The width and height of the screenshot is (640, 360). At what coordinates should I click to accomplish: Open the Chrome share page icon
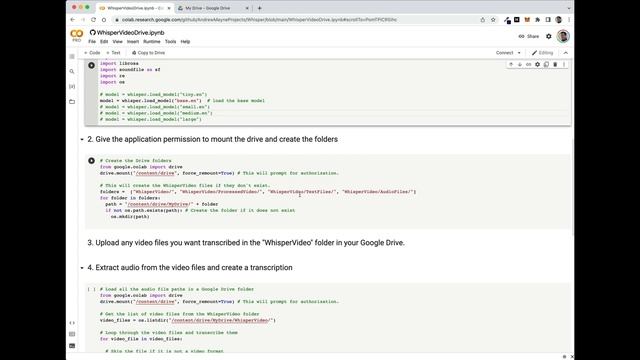click(483, 20)
